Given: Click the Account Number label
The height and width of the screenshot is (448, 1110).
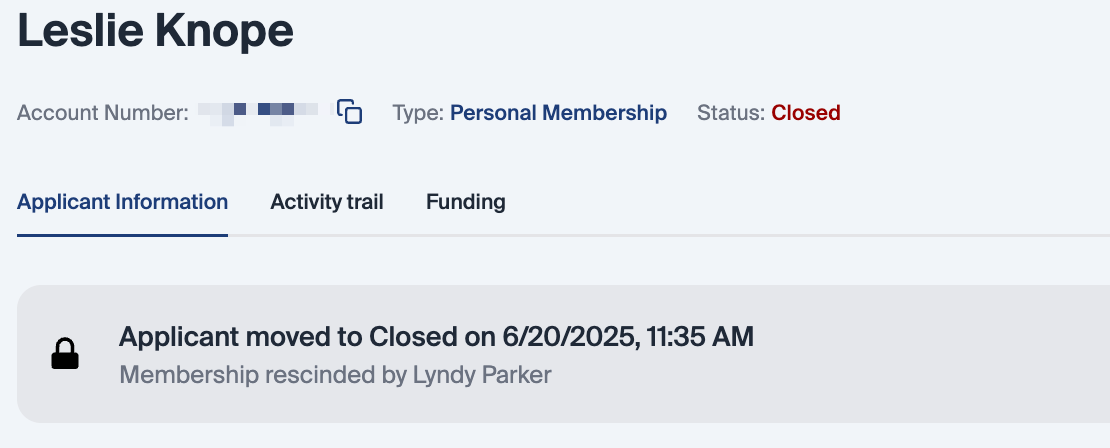Looking at the screenshot, I should point(102,113).
